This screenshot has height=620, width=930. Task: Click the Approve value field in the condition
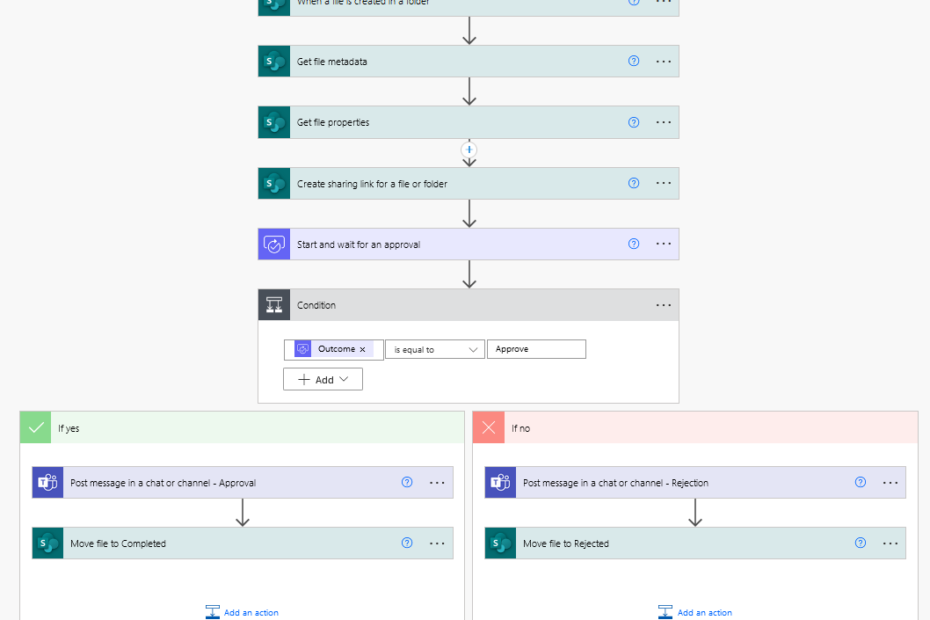tap(536, 349)
